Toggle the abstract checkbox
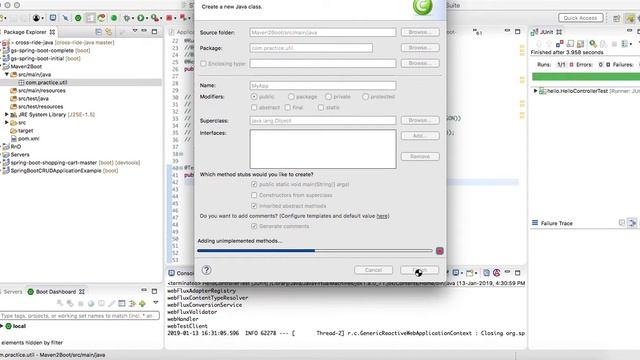The height and width of the screenshot is (360, 640). (x=254, y=107)
